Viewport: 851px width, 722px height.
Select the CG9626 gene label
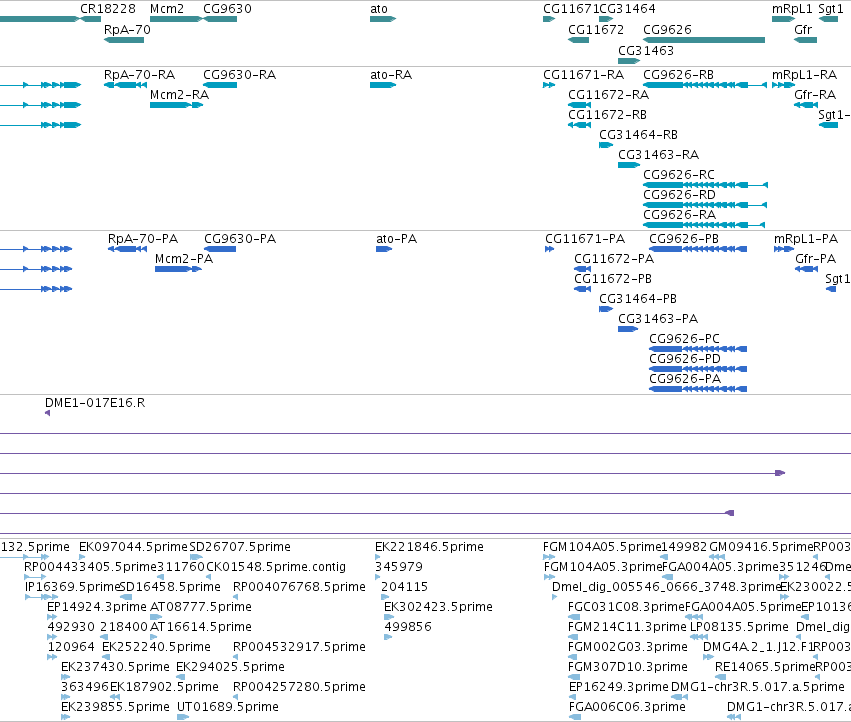(667, 30)
